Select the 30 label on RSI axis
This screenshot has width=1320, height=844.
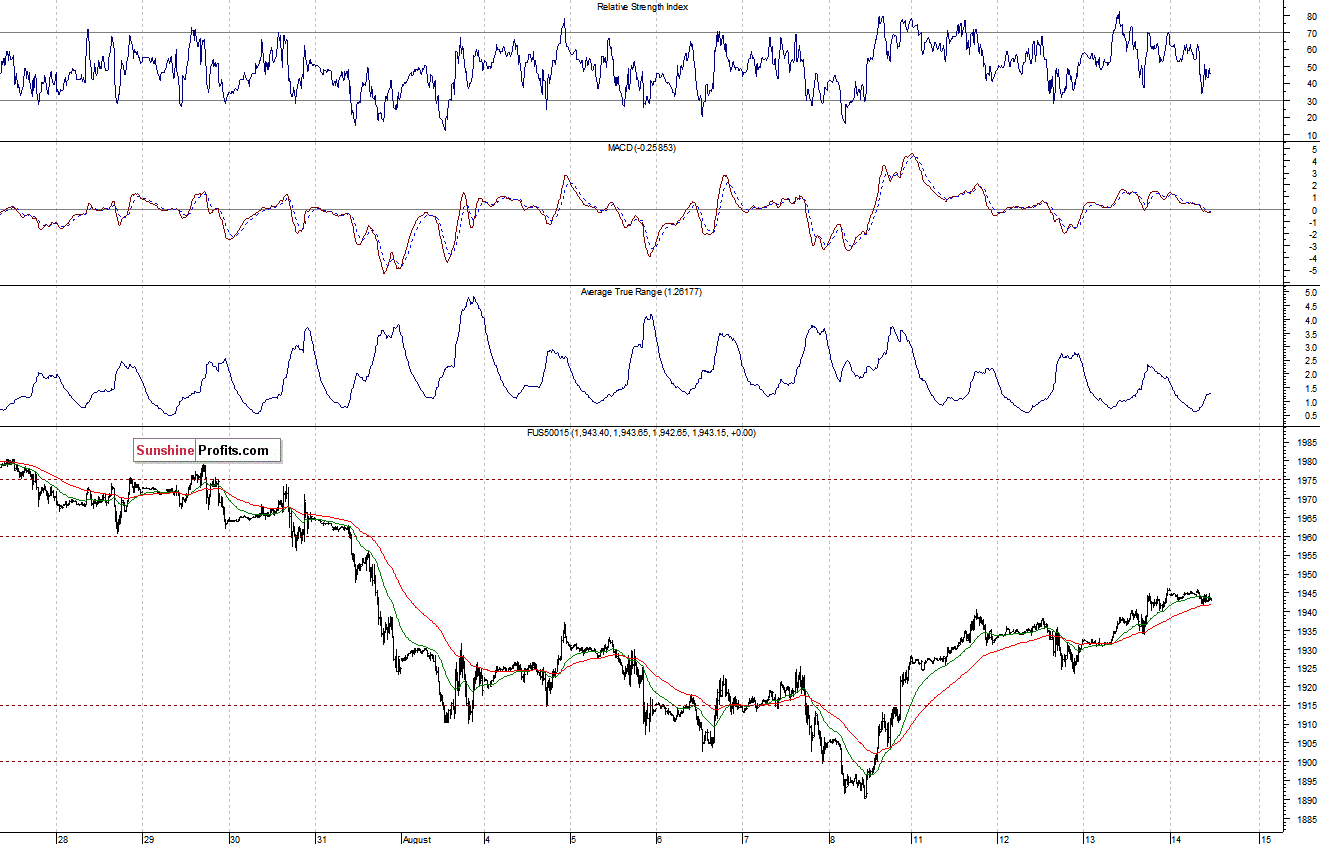(x=1311, y=101)
